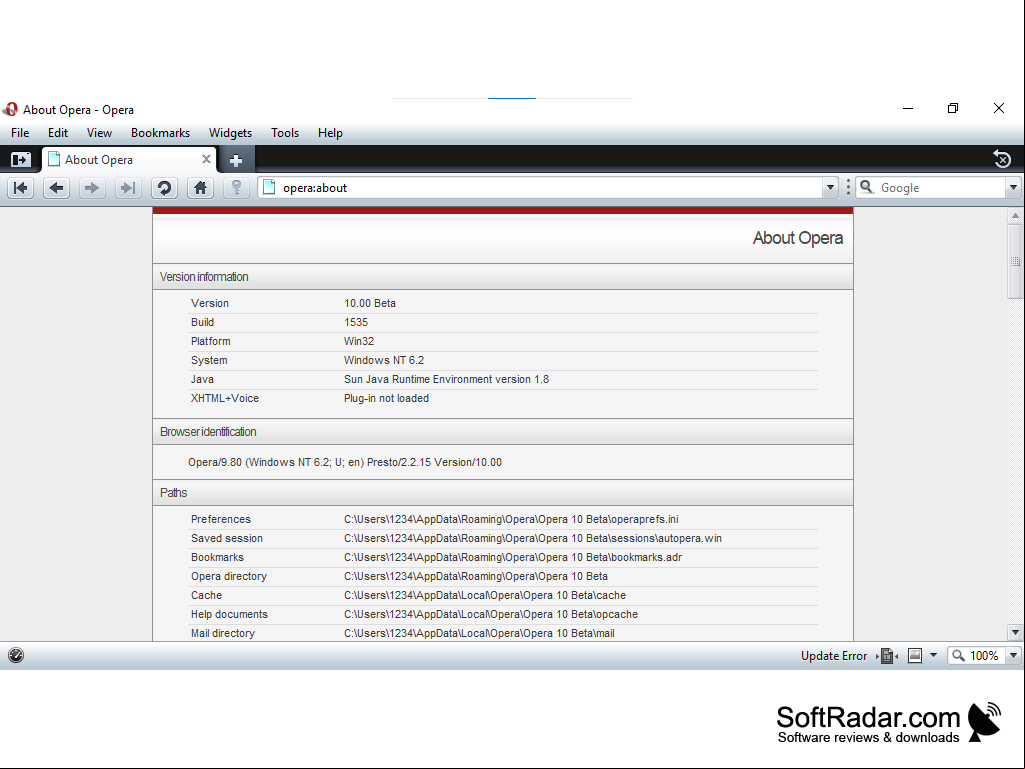Open the Bookmarks menu
The width and height of the screenshot is (1025, 769).
point(160,133)
